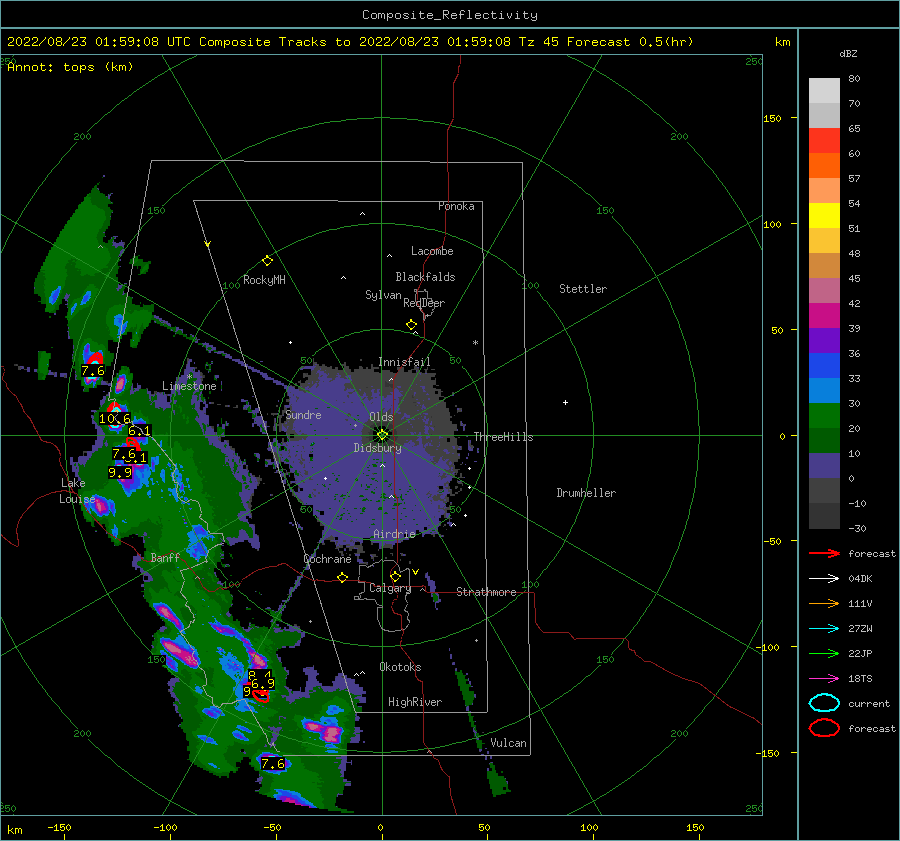Click the Airdrie city label
Viewport: 900px width, 841px height.
click(394, 534)
